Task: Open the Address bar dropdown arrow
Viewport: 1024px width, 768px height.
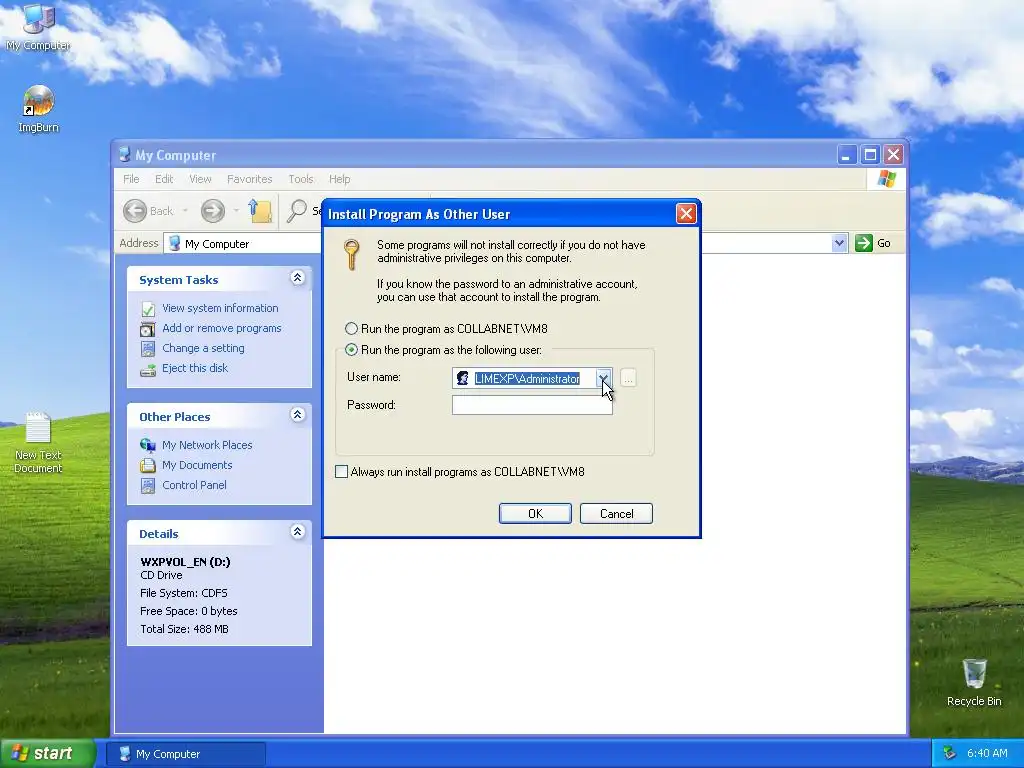Action: tap(839, 244)
